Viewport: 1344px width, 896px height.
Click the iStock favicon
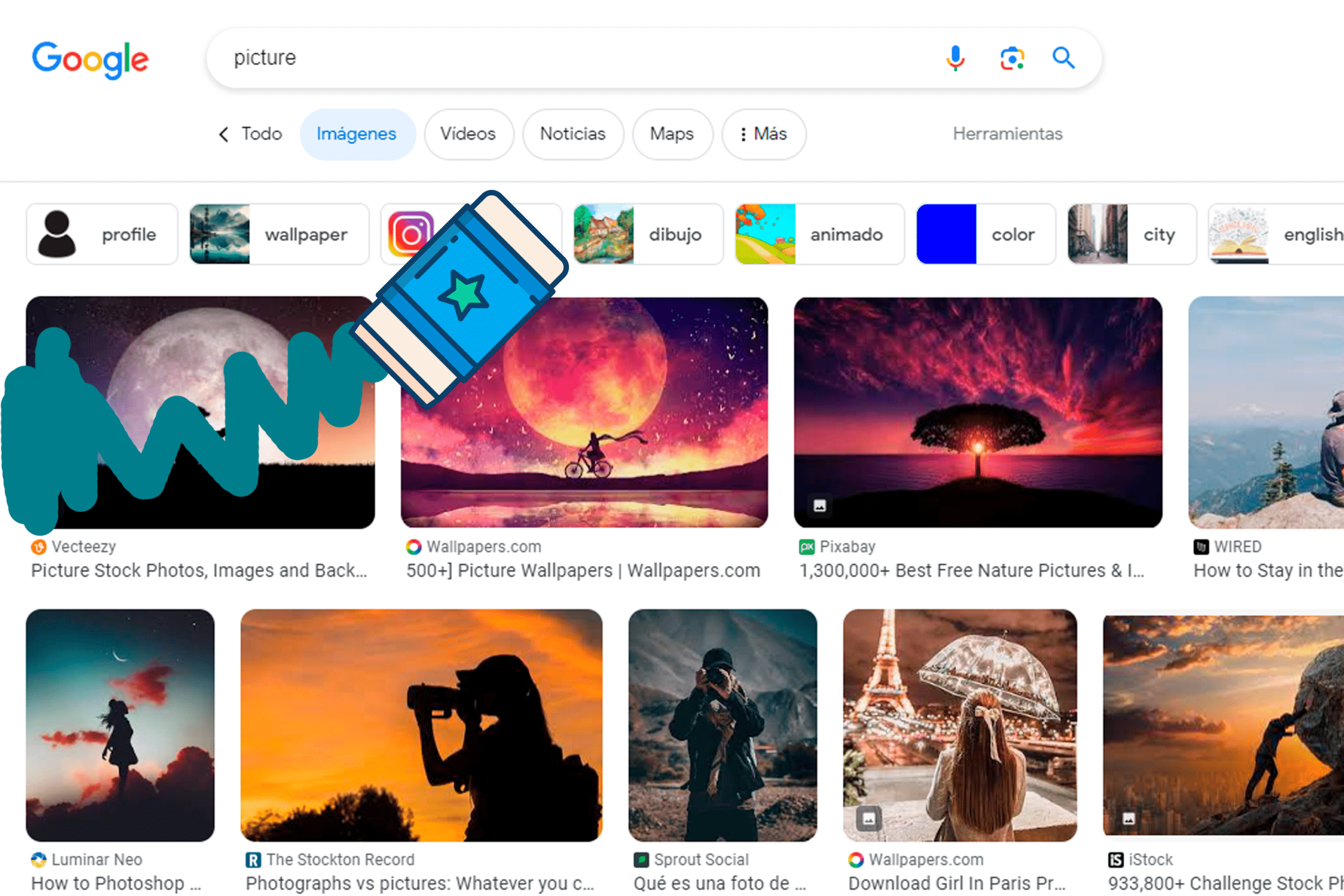1116,859
